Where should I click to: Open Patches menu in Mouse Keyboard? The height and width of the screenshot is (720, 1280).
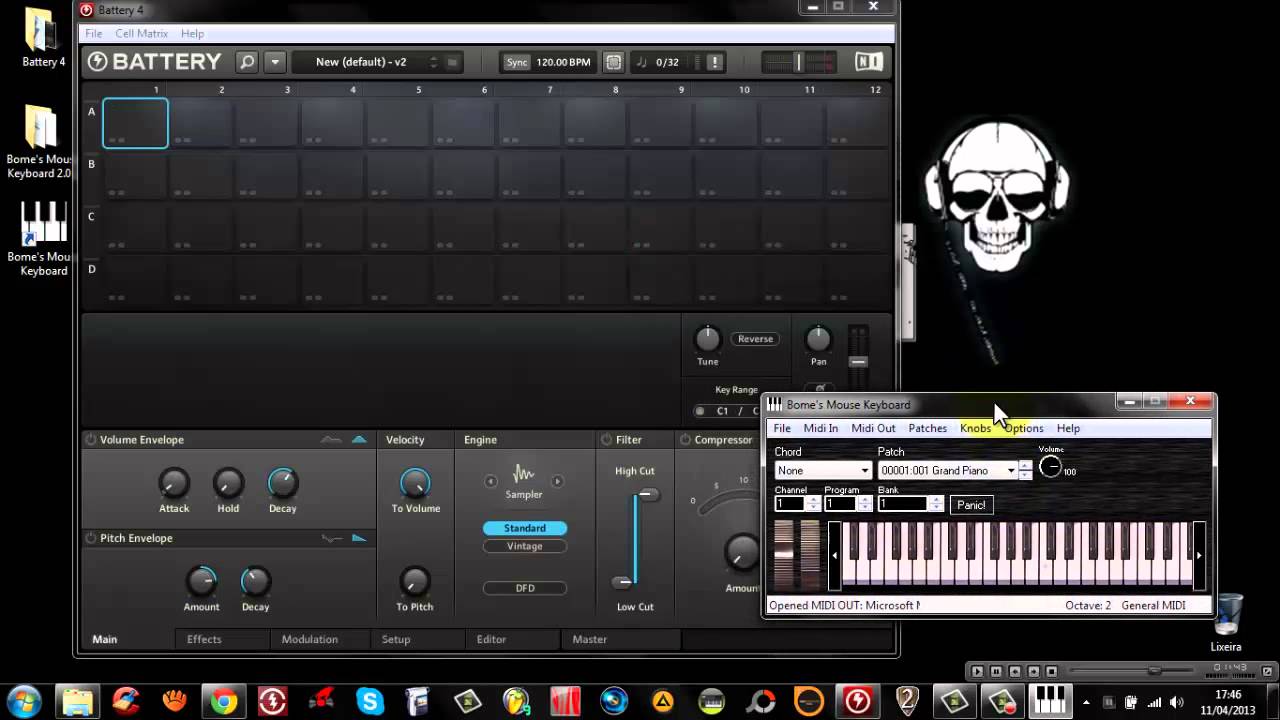pyautogui.click(x=927, y=428)
